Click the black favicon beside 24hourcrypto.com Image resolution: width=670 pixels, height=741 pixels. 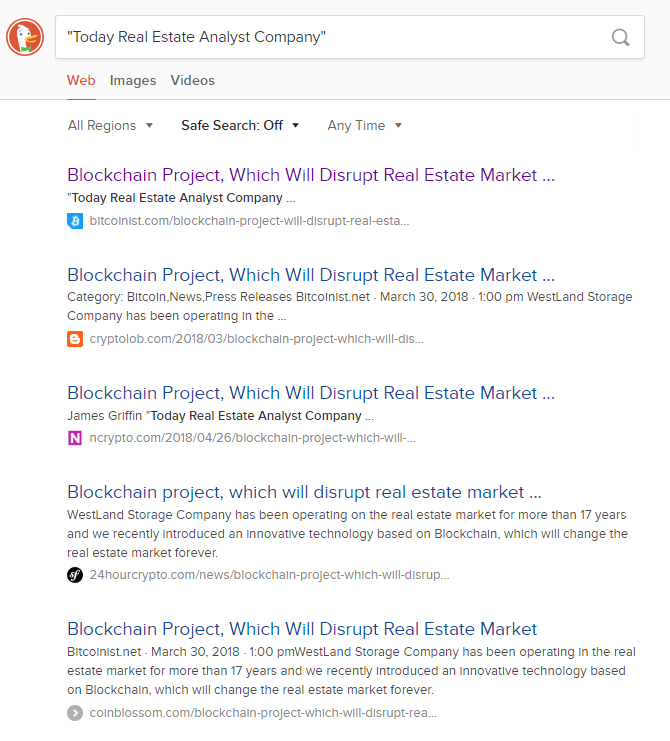click(x=75, y=575)
